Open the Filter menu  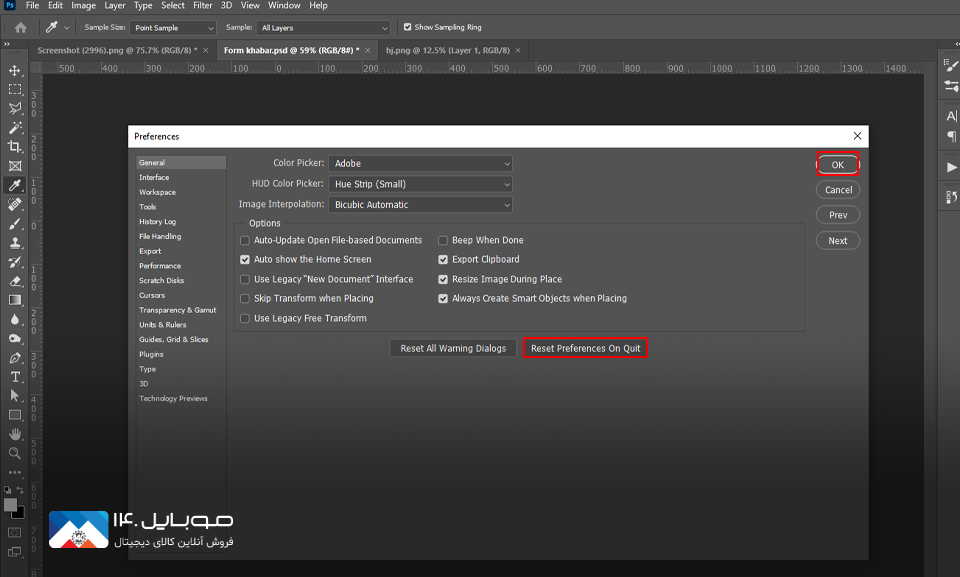click(x=203, y=6)
